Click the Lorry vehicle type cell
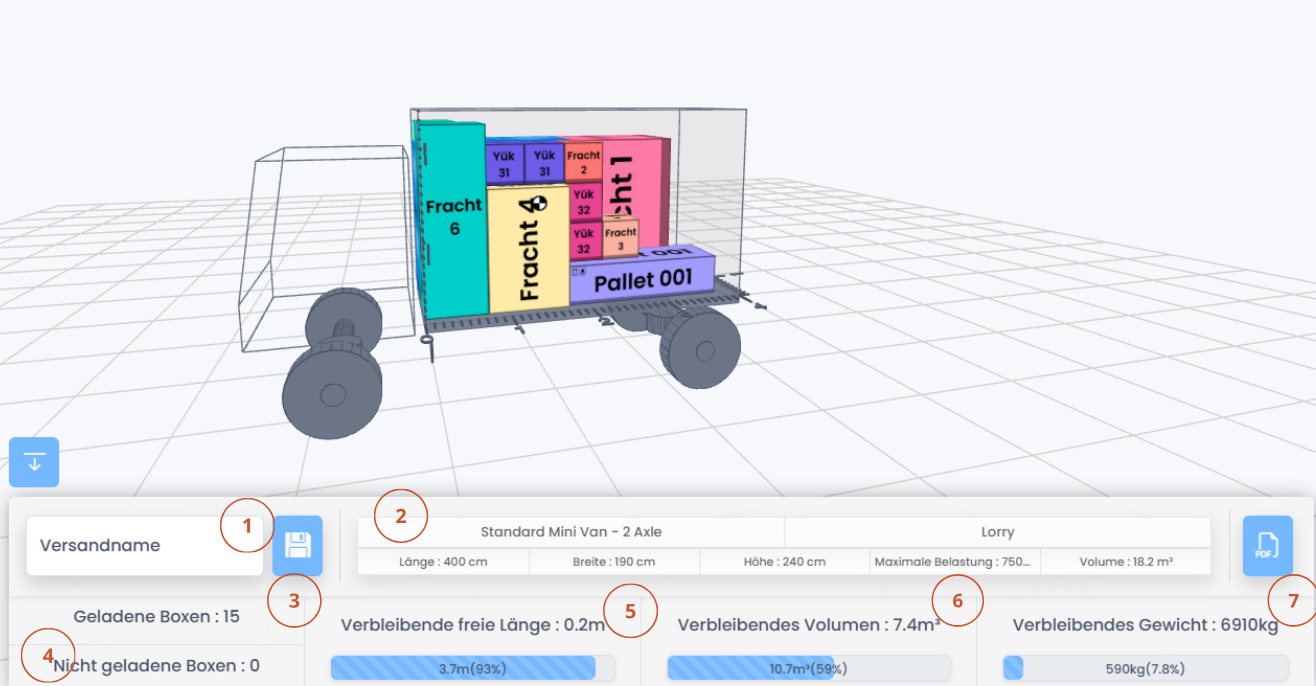This screenshot has height=686, width=1316. pos(997,532)
